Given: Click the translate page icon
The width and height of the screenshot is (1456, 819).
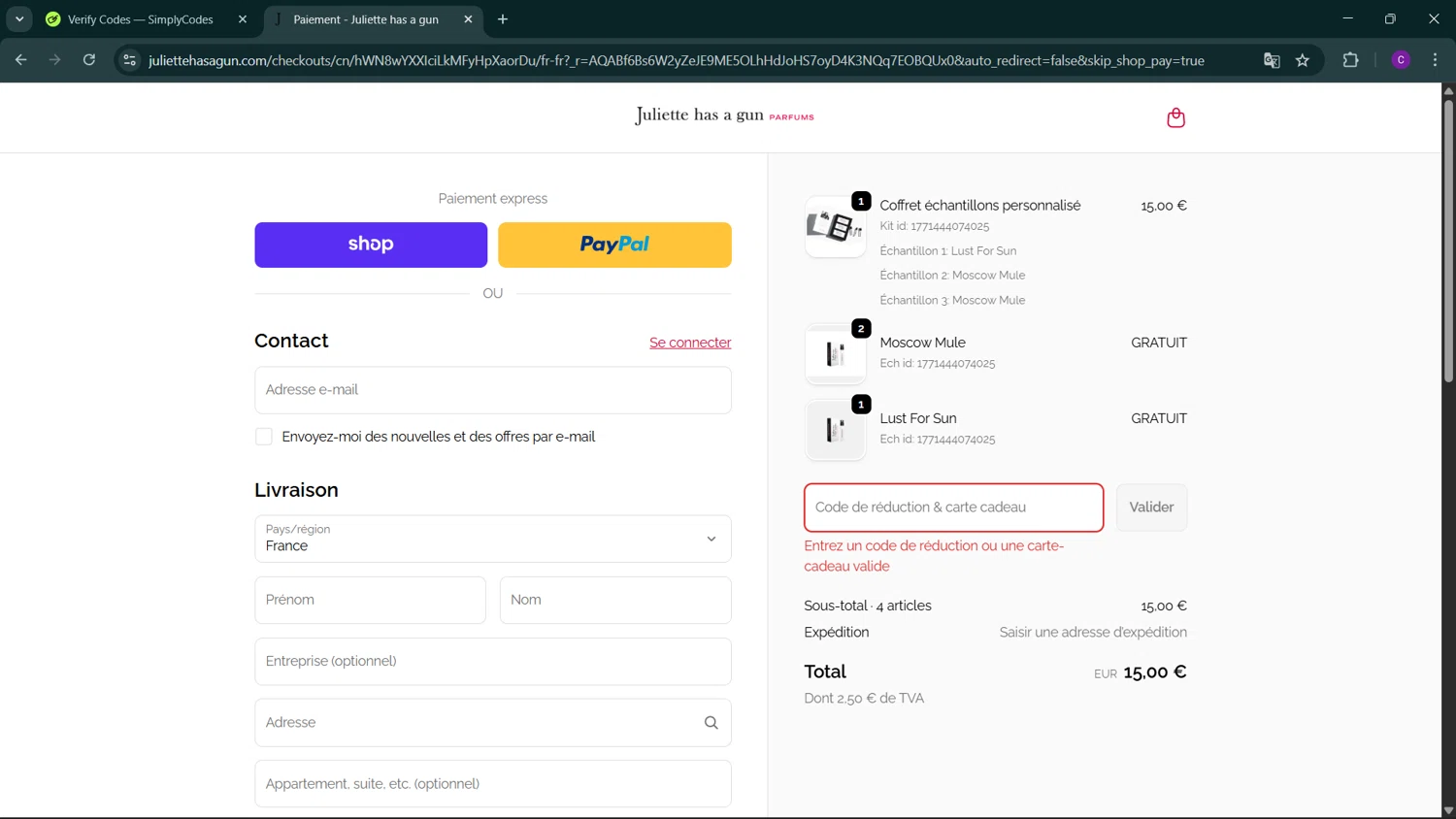Looking at the screenshot, I should click(x=1272, y=60).
